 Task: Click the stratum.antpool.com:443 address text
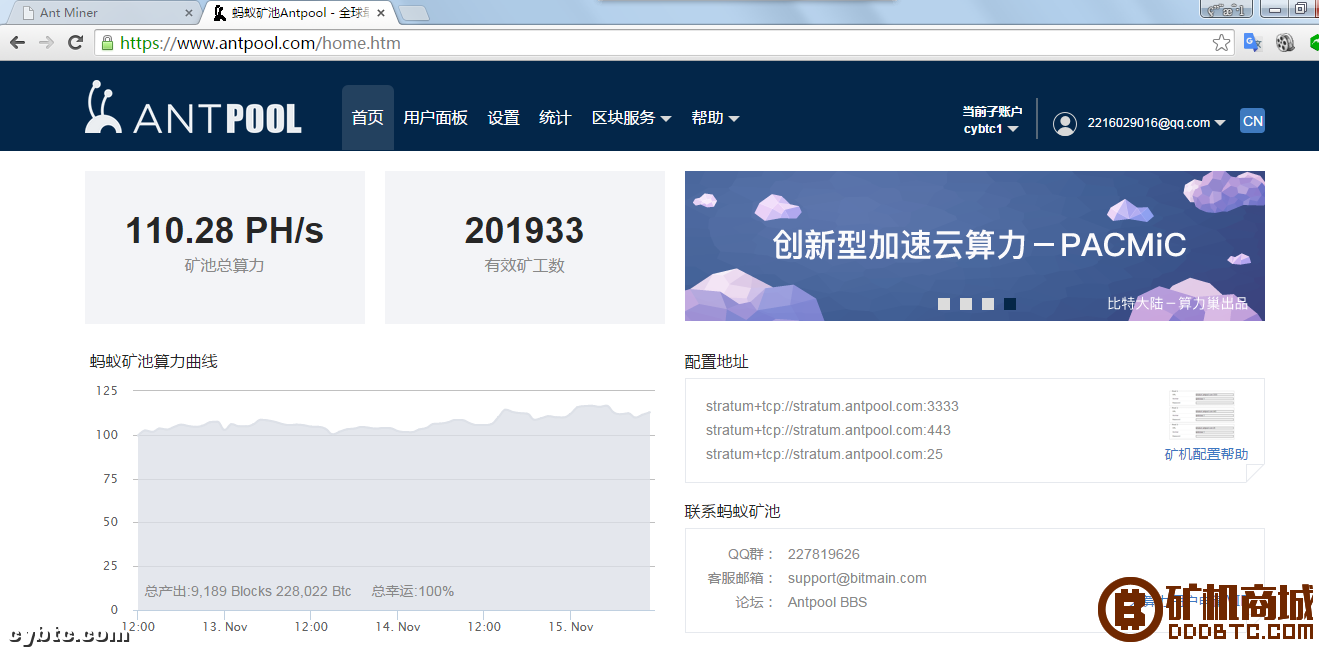828,430
